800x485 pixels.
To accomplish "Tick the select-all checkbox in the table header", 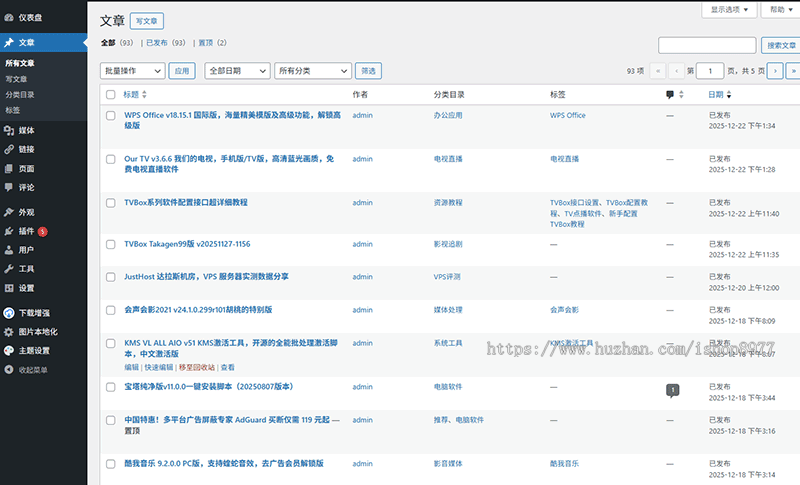I will click(111, 94).
